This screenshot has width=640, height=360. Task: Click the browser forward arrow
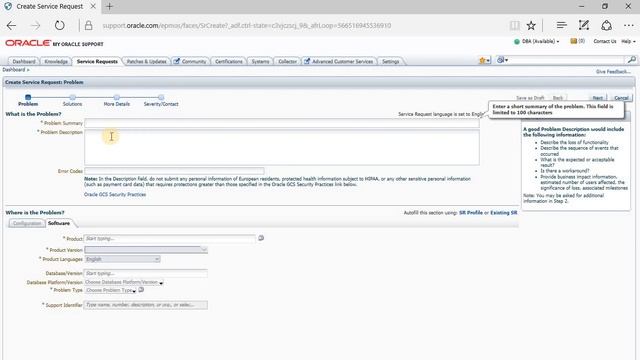36,26
